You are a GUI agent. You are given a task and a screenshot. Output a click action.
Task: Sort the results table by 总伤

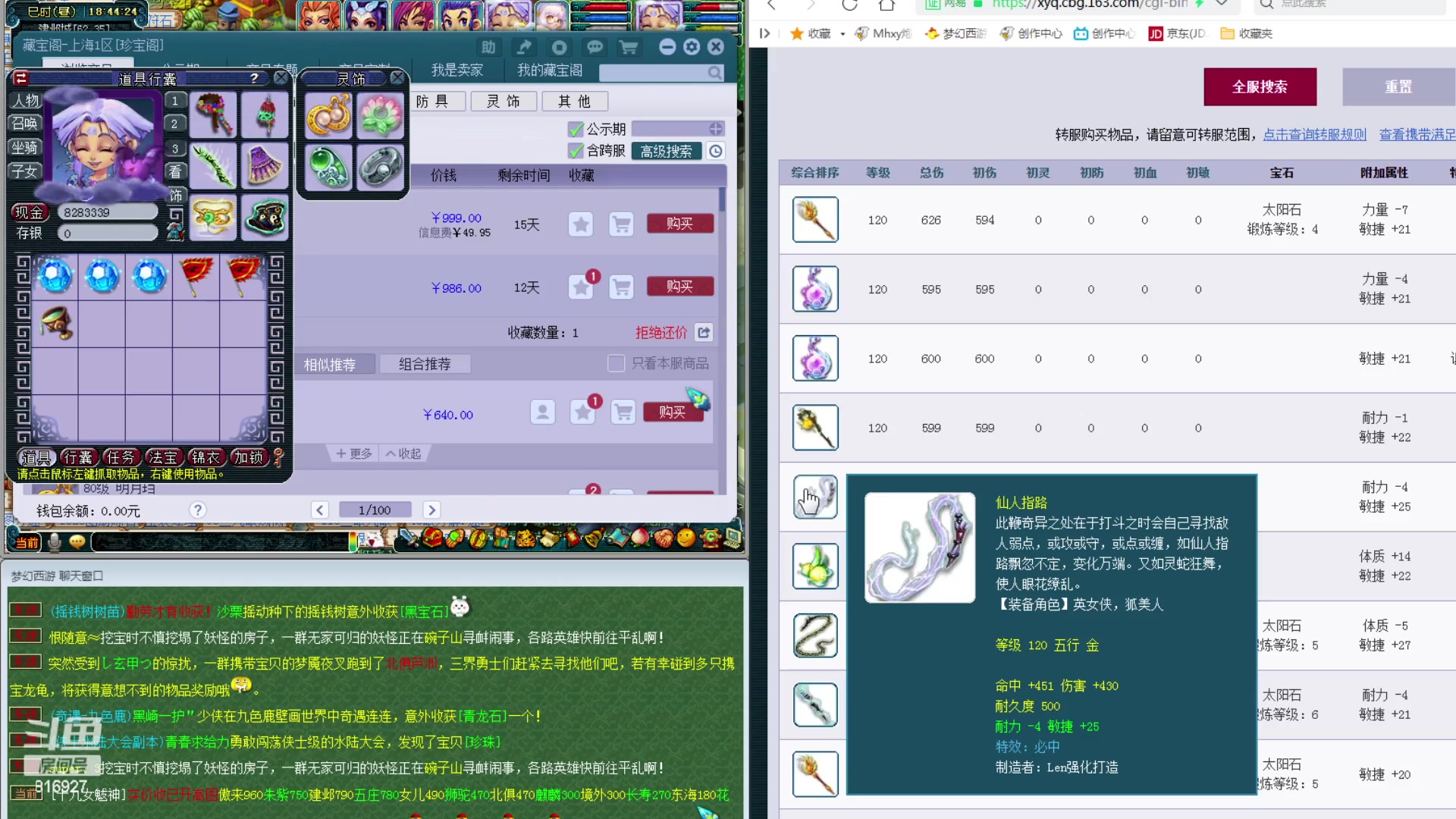(931, 173)
